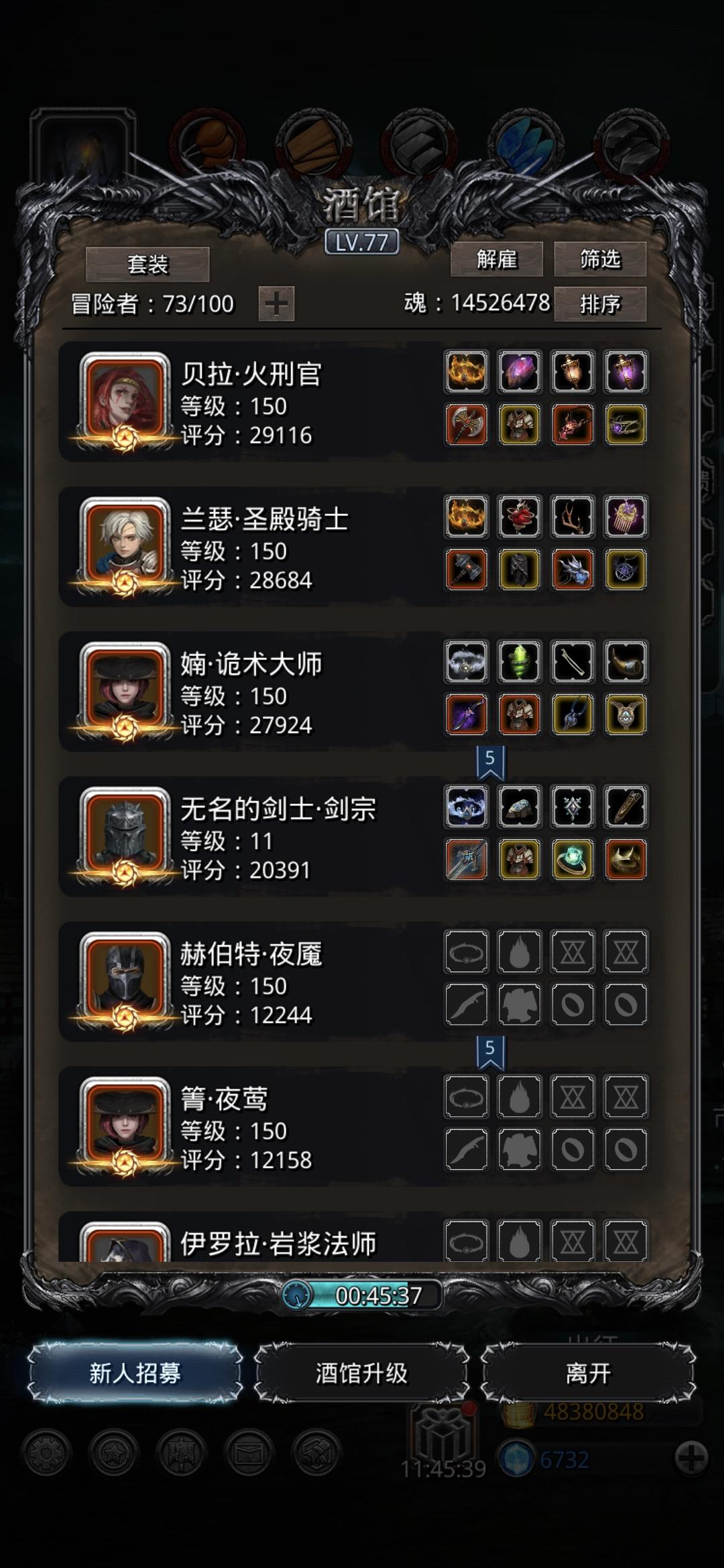Click the glowing green ring of 无名的剑士·剑宗
Image resolution: width=724 pixels, height=1568 pixels.
(x=572, y=860)
